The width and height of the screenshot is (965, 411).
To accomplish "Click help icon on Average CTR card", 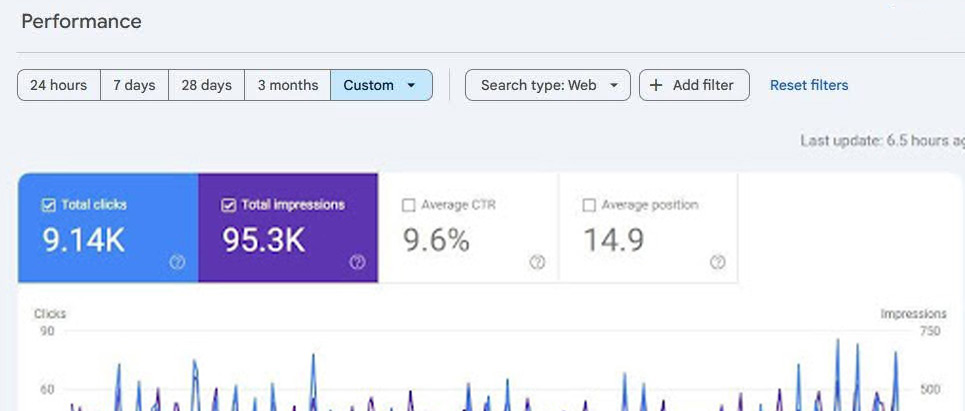I will [x=537, y=262].
